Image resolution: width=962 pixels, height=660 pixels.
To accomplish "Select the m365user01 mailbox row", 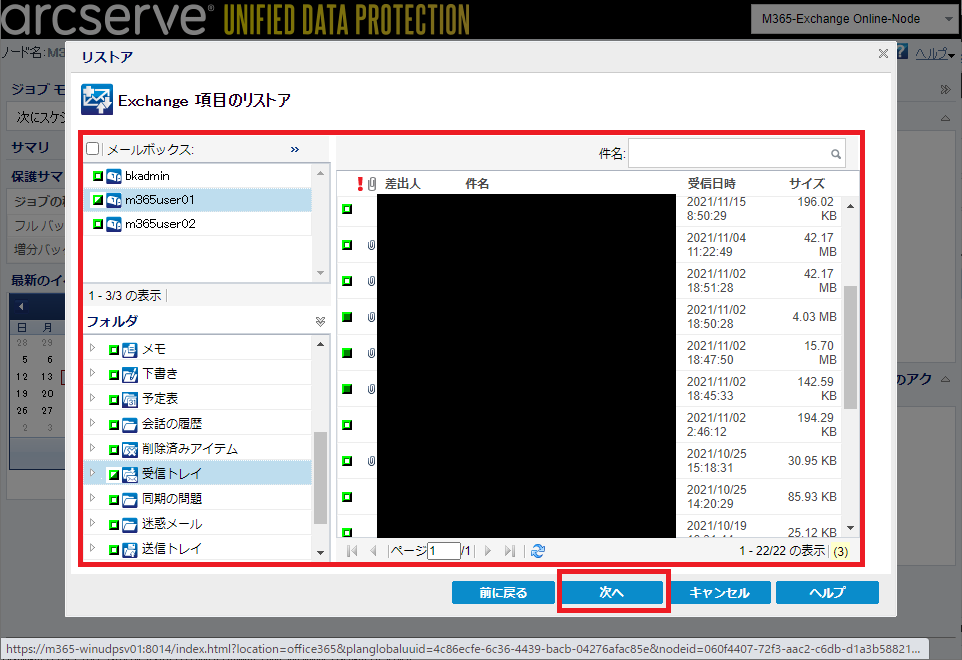I will tap(198, 200).
